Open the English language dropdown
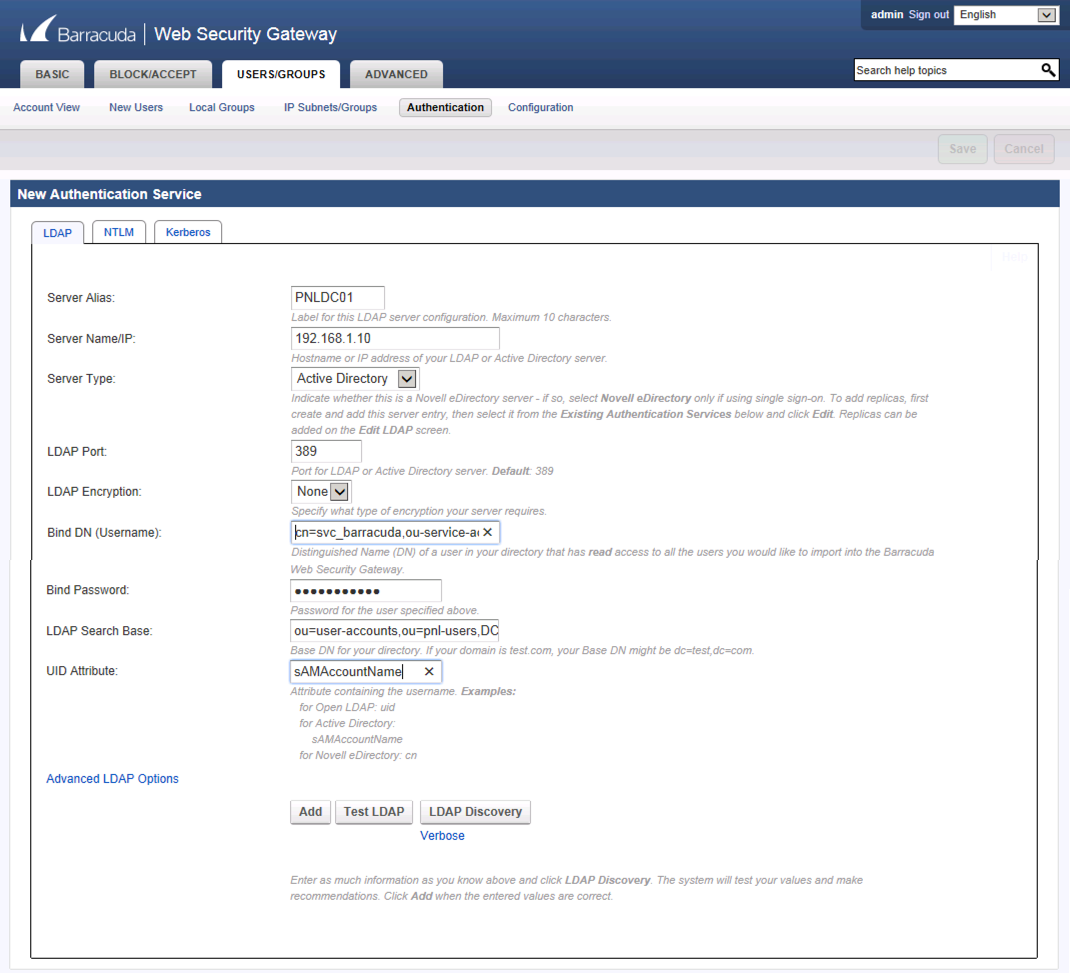Image resolution: width=1070 pixels, height=973 pixels. [1006, 15]
